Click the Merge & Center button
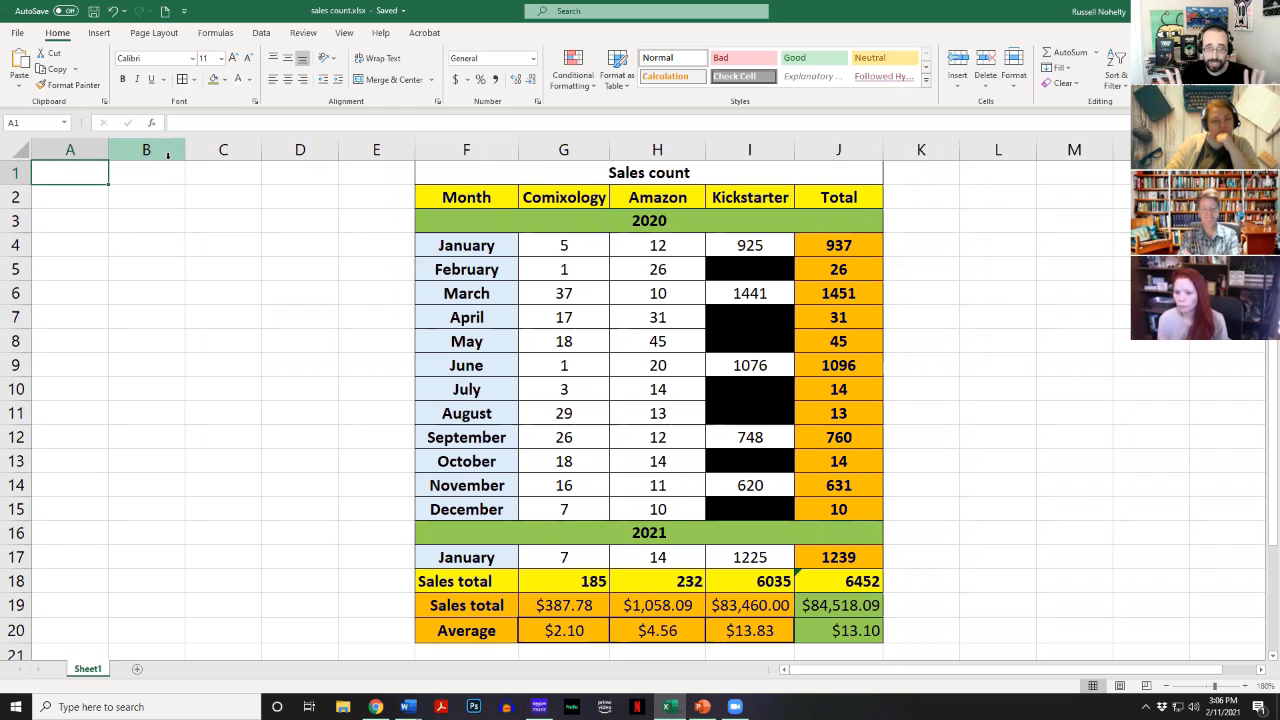This screenshot has width=1280, height=720. point(388,79)
